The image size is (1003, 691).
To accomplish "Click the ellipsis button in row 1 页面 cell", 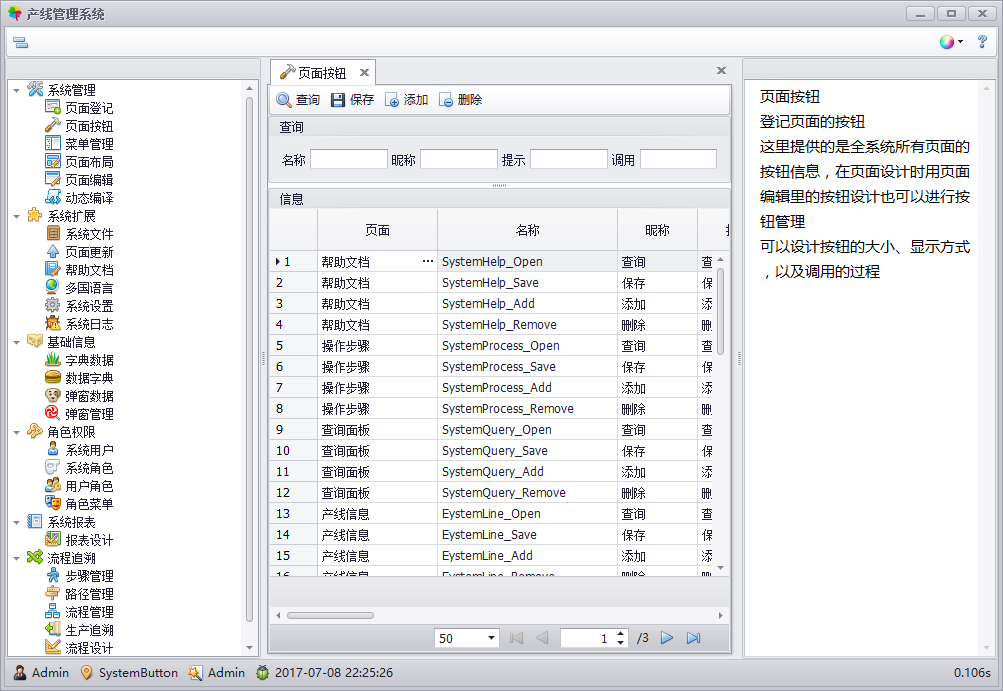I will pyautogui.click(x=428, y=262).
